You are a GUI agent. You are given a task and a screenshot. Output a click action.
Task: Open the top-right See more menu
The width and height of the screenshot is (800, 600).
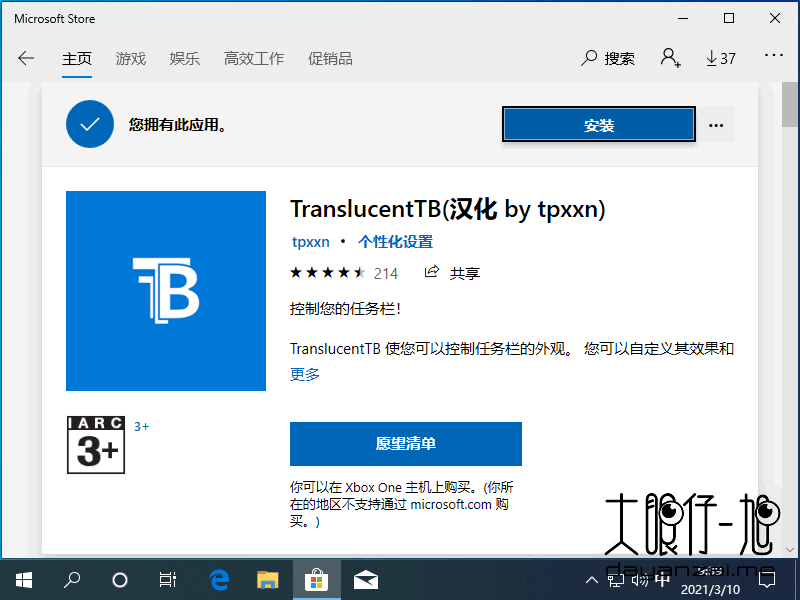click(x=773, y=55)
